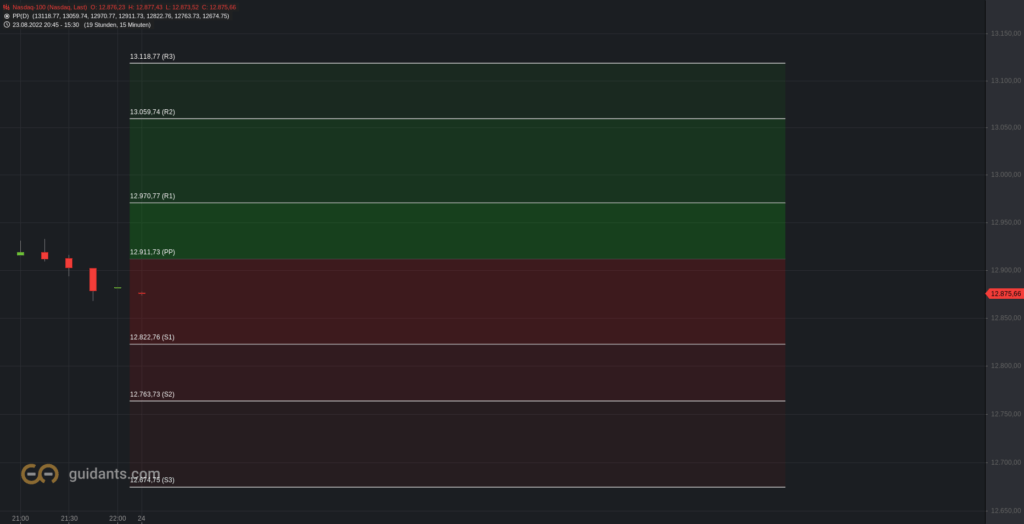Screen dimensions: 1024x524
Task: Click the guidants logo icon
Action: click(x=39, y=474)
